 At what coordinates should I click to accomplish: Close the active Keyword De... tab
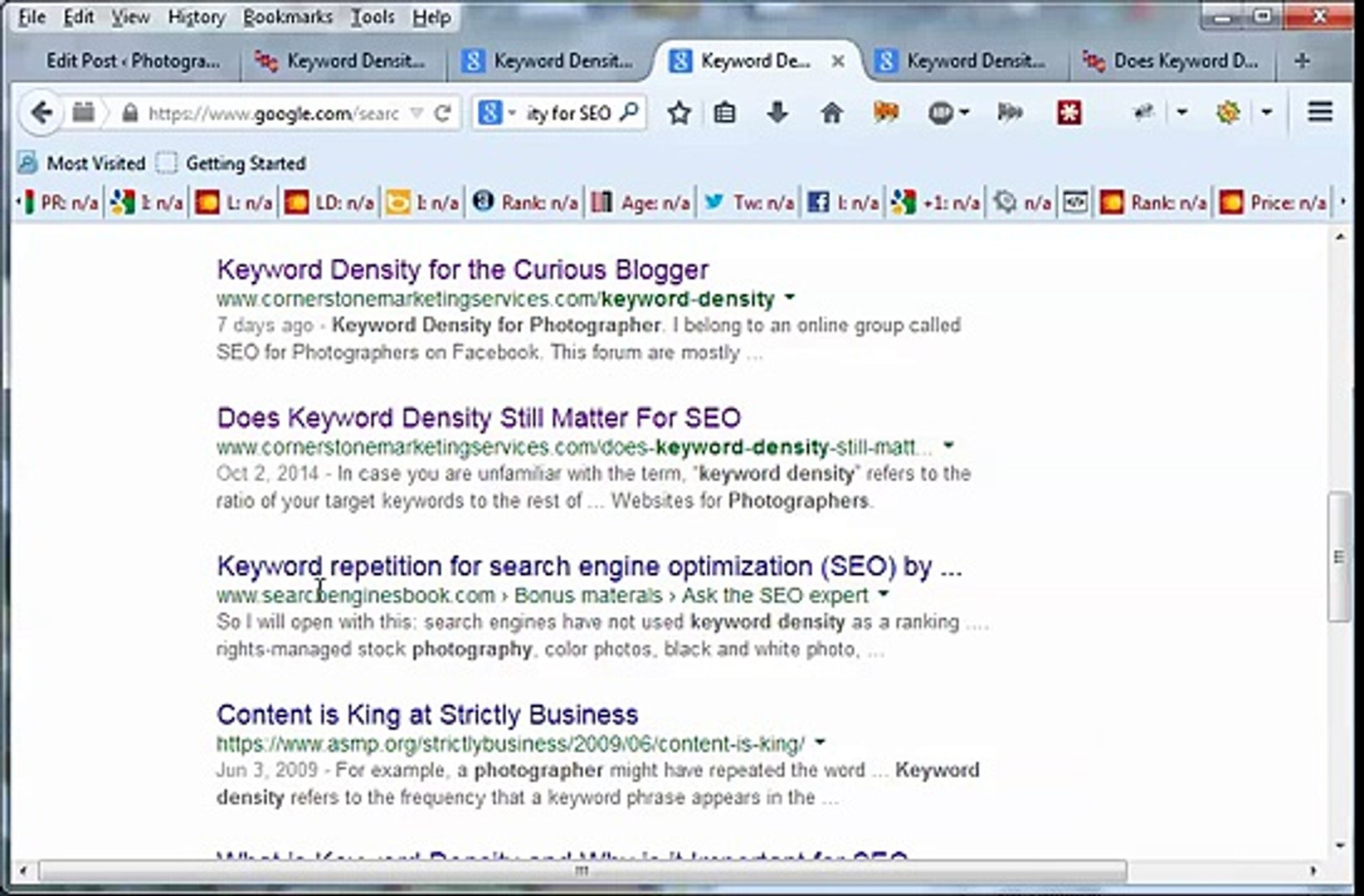pos(838,61)
